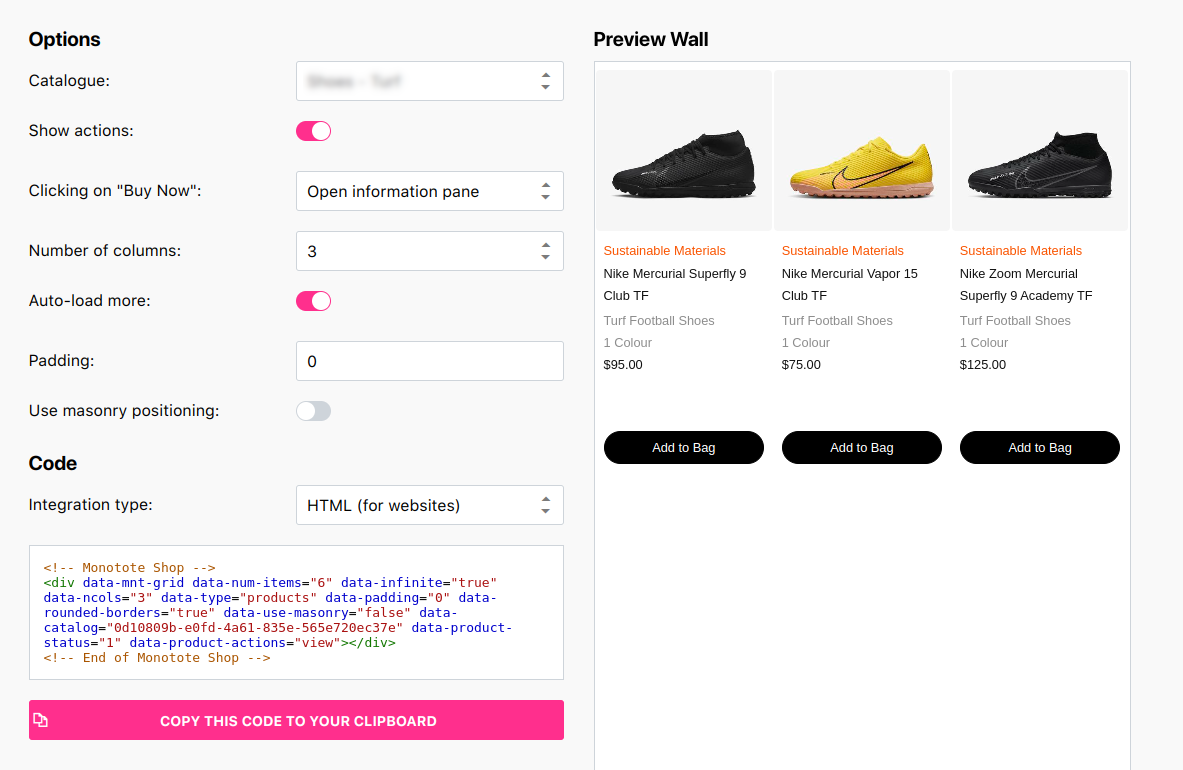
Task: Add Nike Mercurial Superfly 9 Club to bag
Action: 684,447
